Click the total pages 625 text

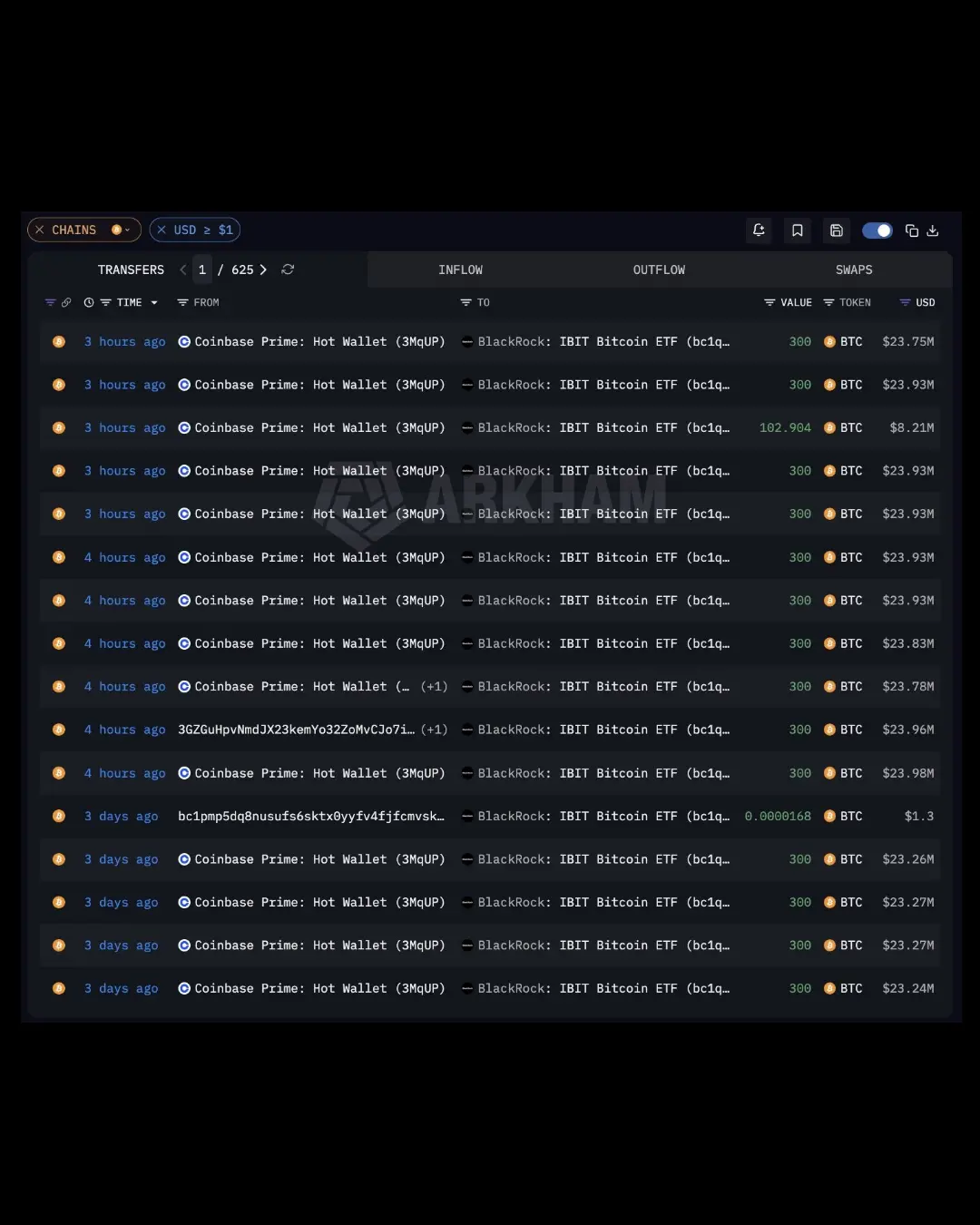point(242,269)
